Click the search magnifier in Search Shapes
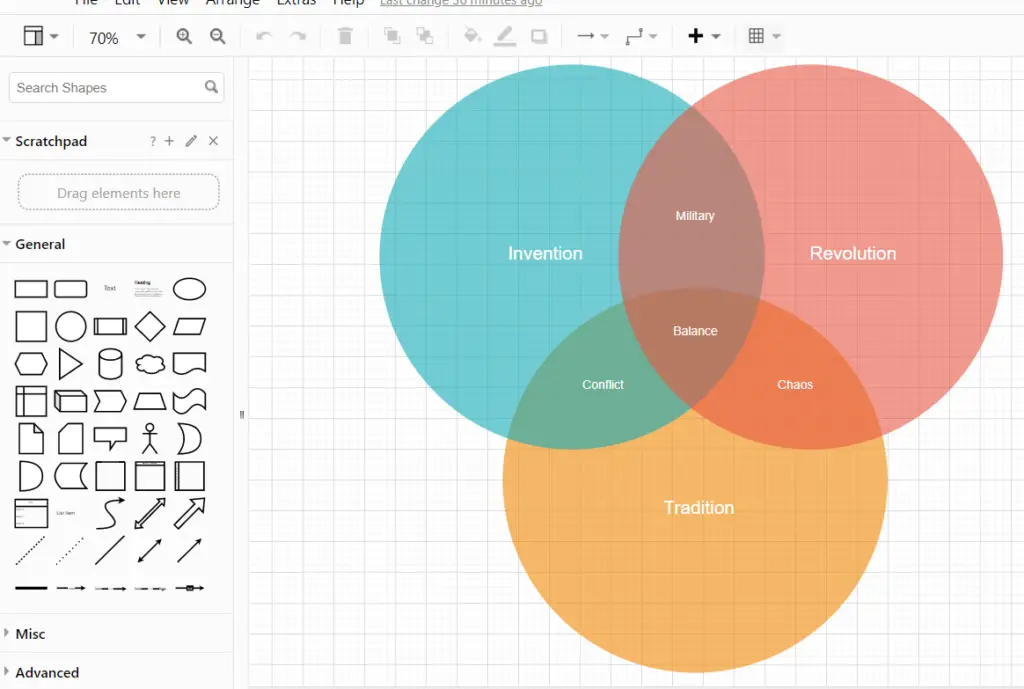This screenshot has width=1024, height=689. [x=211, y=87]
